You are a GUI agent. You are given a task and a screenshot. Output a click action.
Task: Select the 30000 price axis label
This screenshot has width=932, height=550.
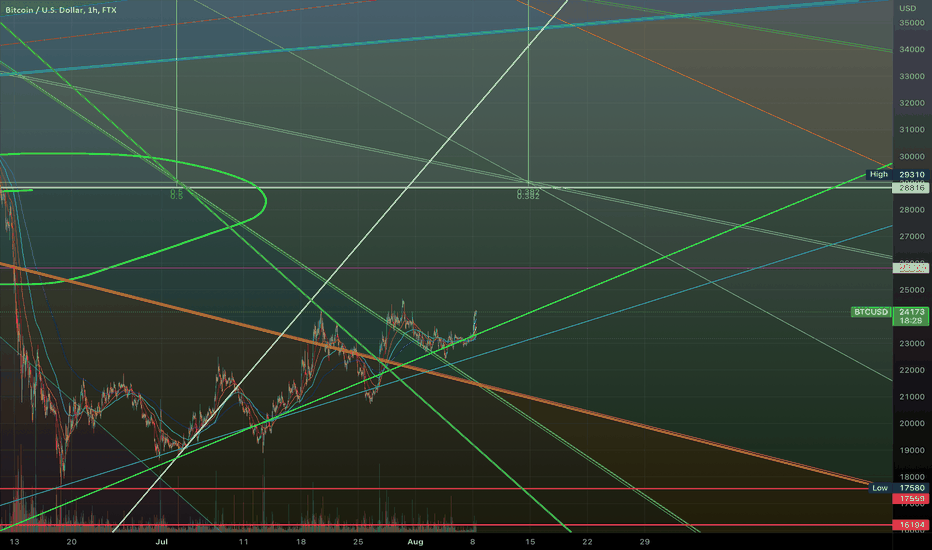(911, 156)
